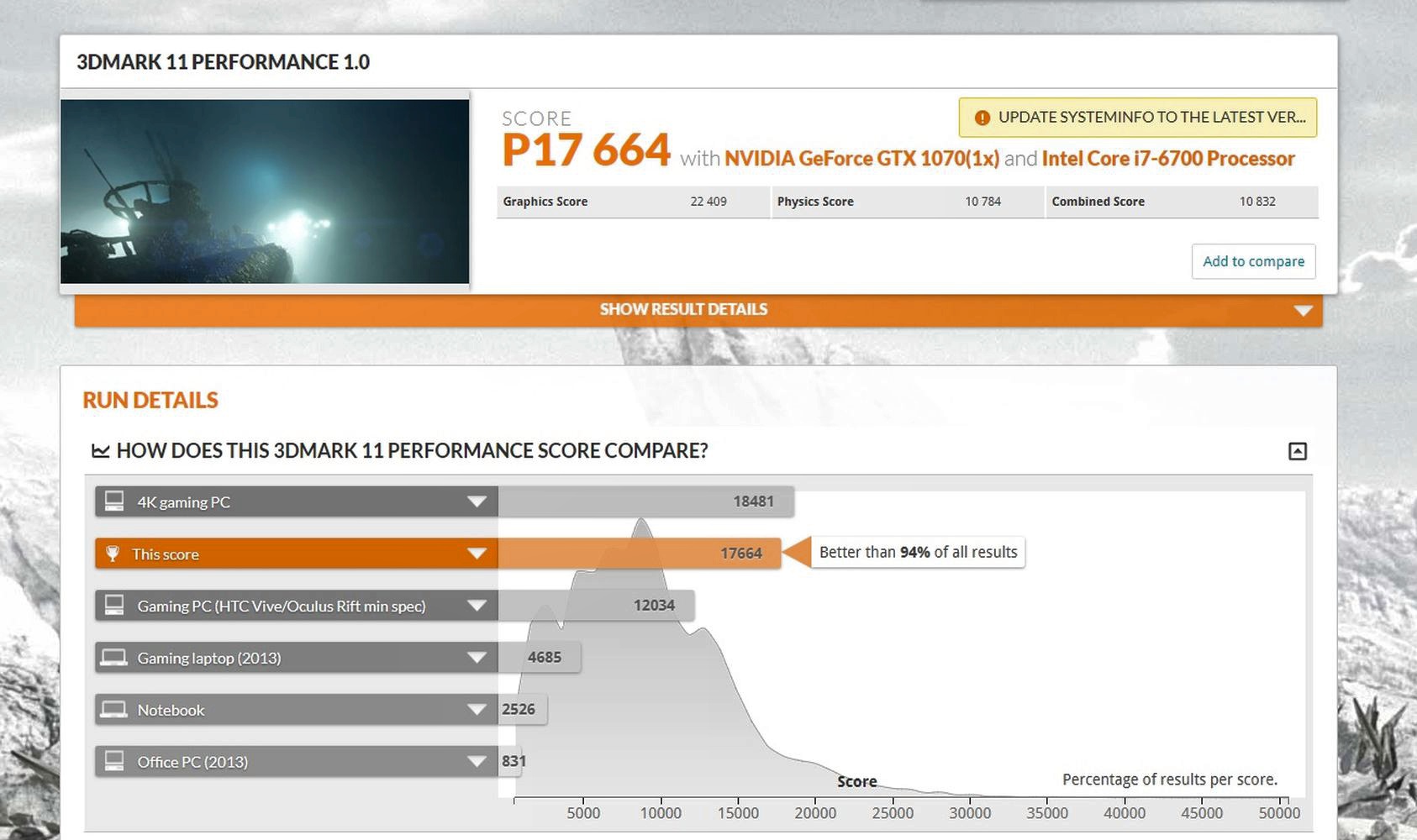Click the 50000 tick on score axis
This screenshot has height=840, width=1417.
point(1279,813)
